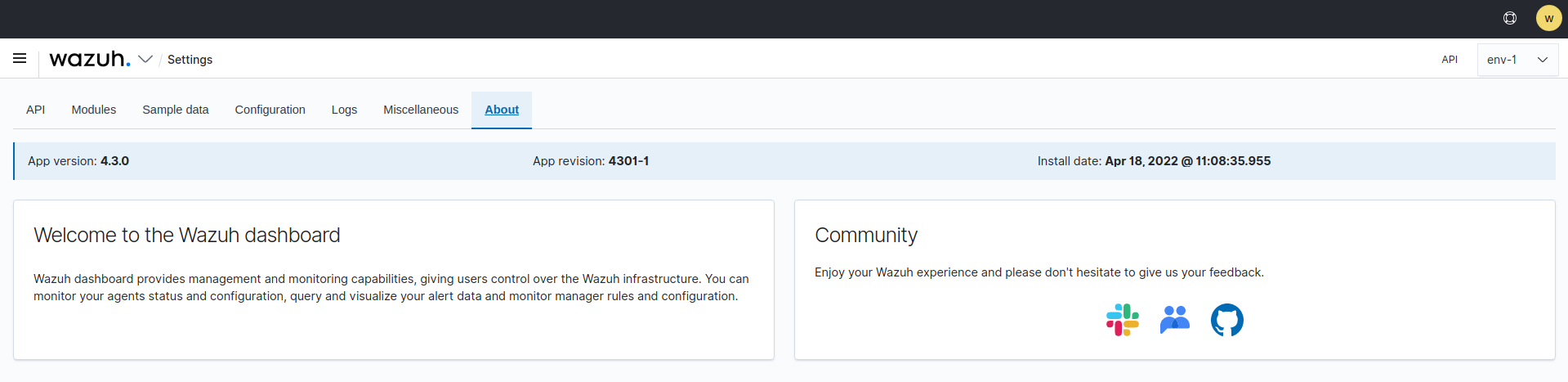Open the Miscellaneous tab
Viewport: 1568px width, 382px height.
(421, 110)
